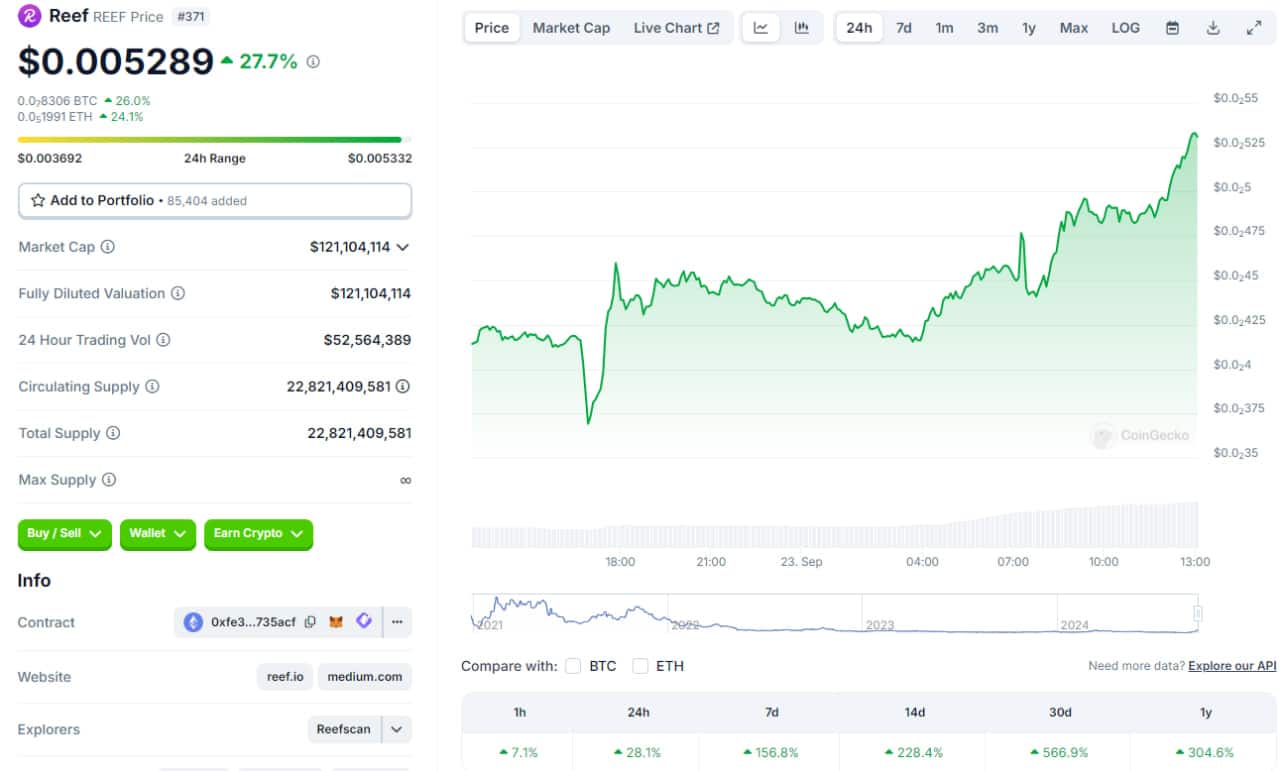Viewport: 1280px width, 771px height.
Task: Download chart data icon
Action: coord(1213,28)
